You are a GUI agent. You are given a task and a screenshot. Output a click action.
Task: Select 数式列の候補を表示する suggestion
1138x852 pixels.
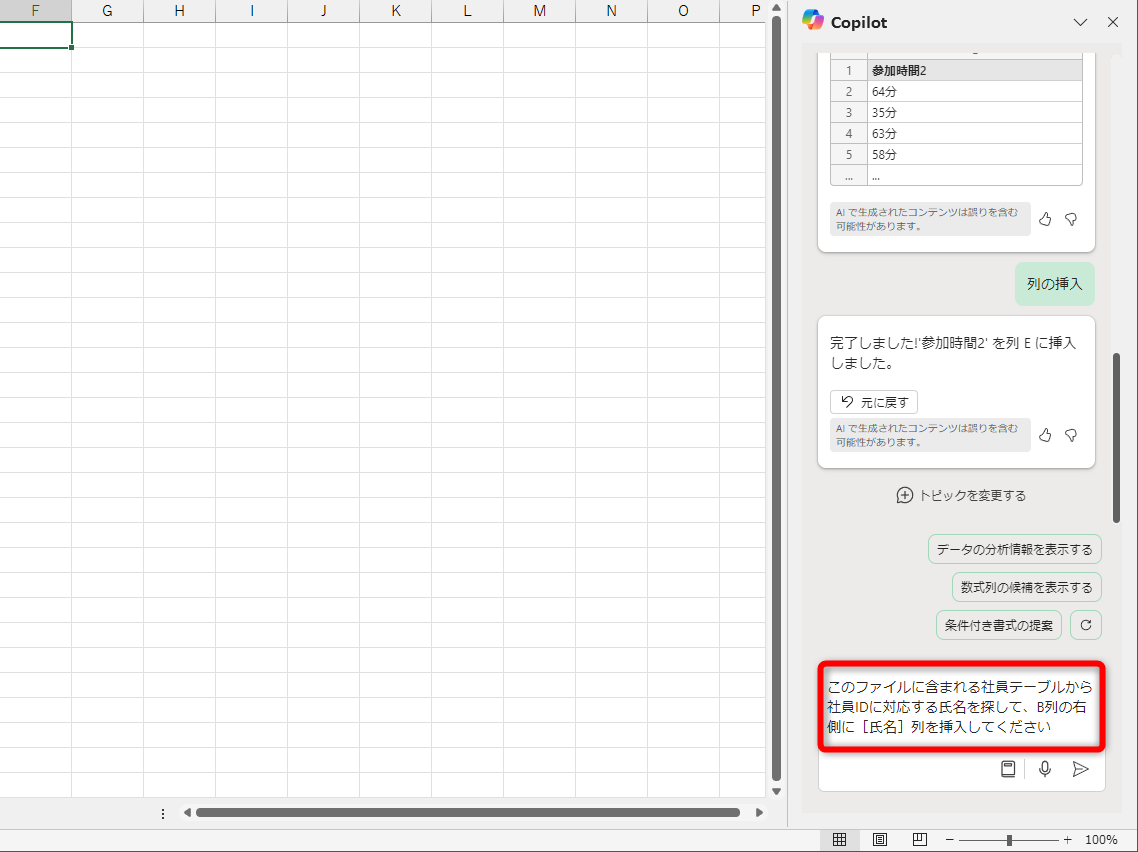click(1026, 587)
